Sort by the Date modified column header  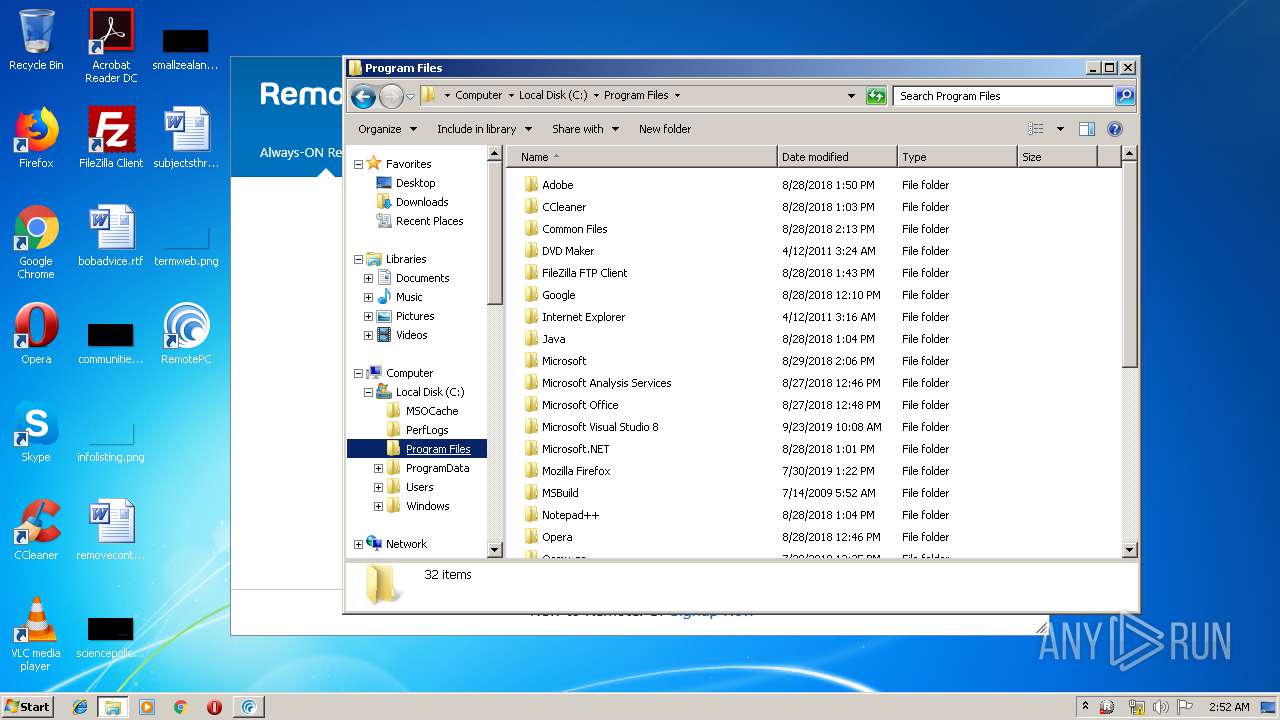click(x=837, y=157)
